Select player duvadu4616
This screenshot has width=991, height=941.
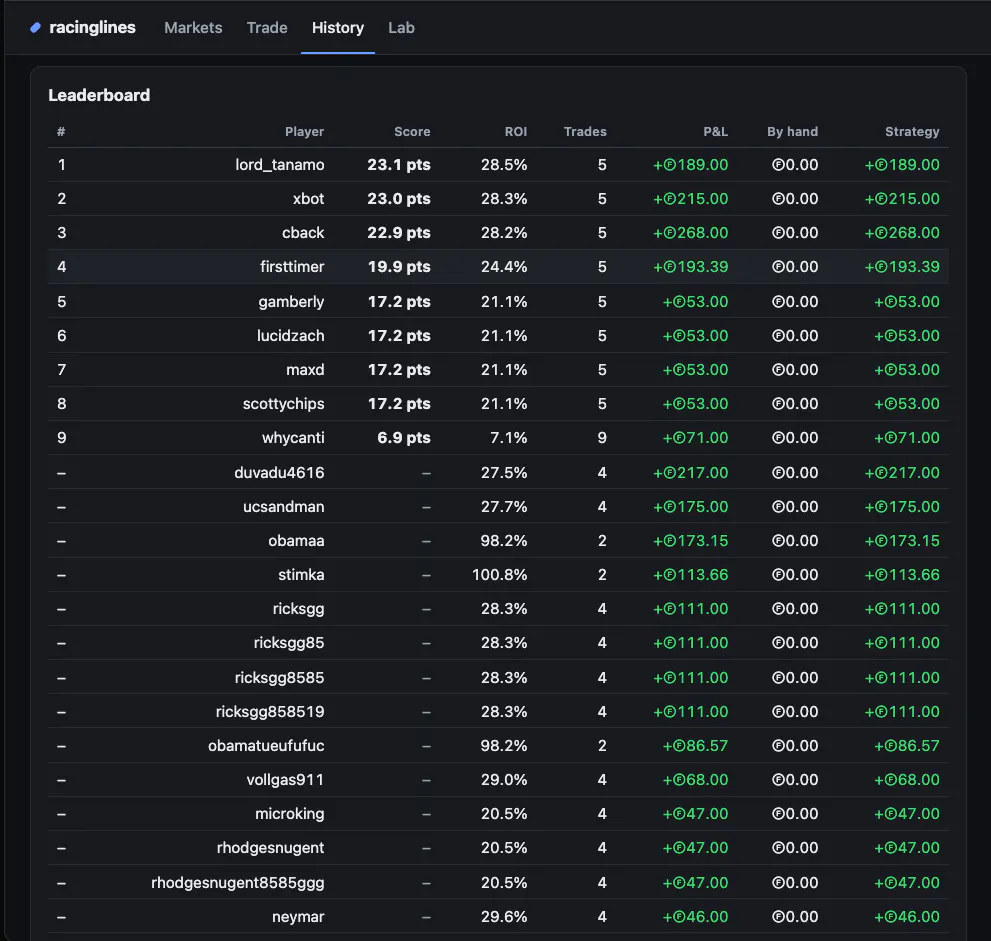tap(279, 473)
